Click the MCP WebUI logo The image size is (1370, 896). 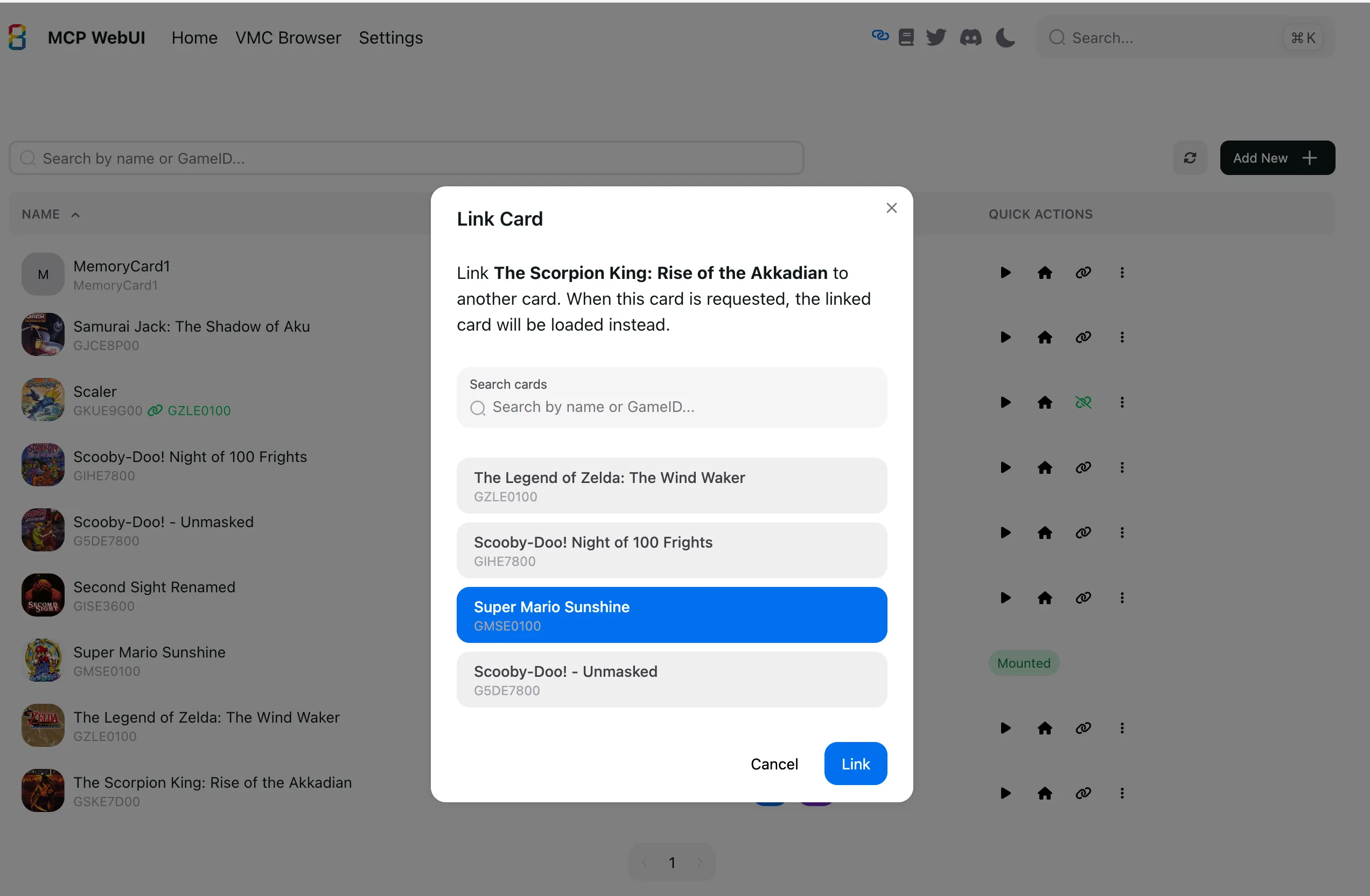[17, 37]
